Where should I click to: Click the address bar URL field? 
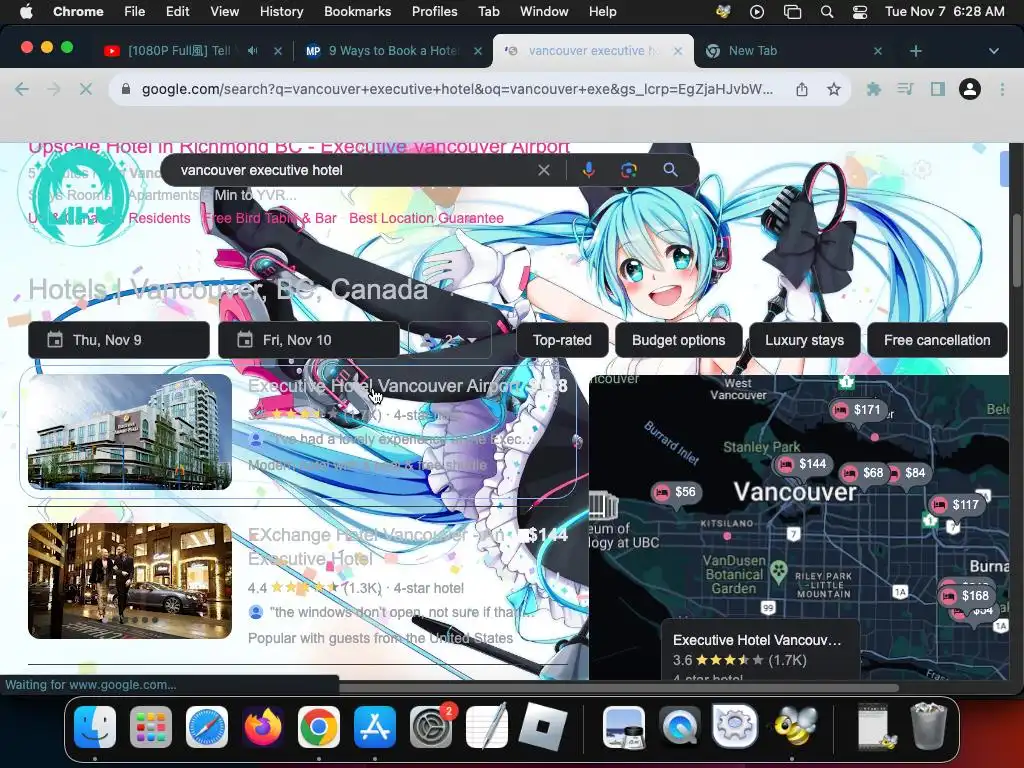click(x=457, y=89)
